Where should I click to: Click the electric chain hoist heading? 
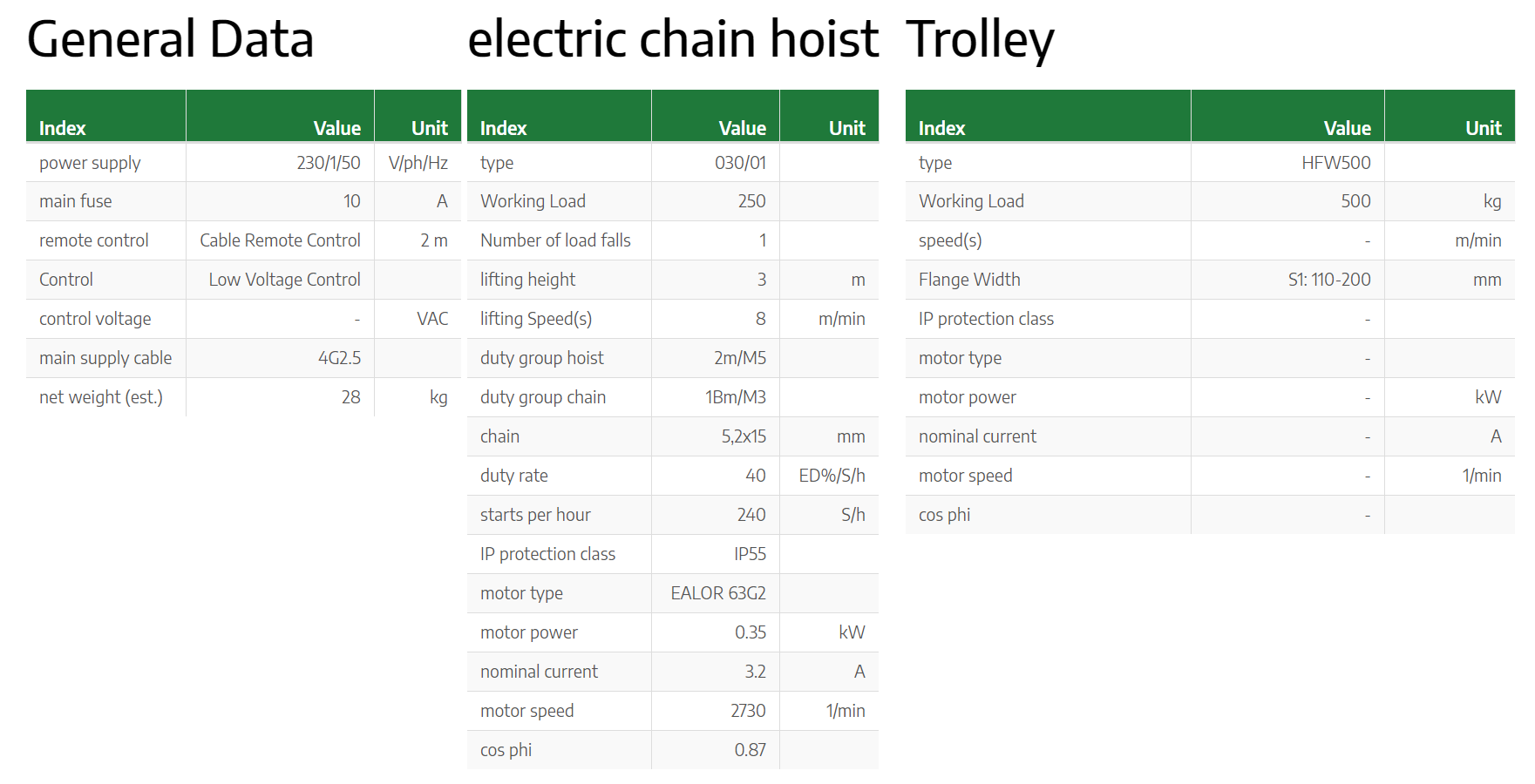tap(673, 40)
